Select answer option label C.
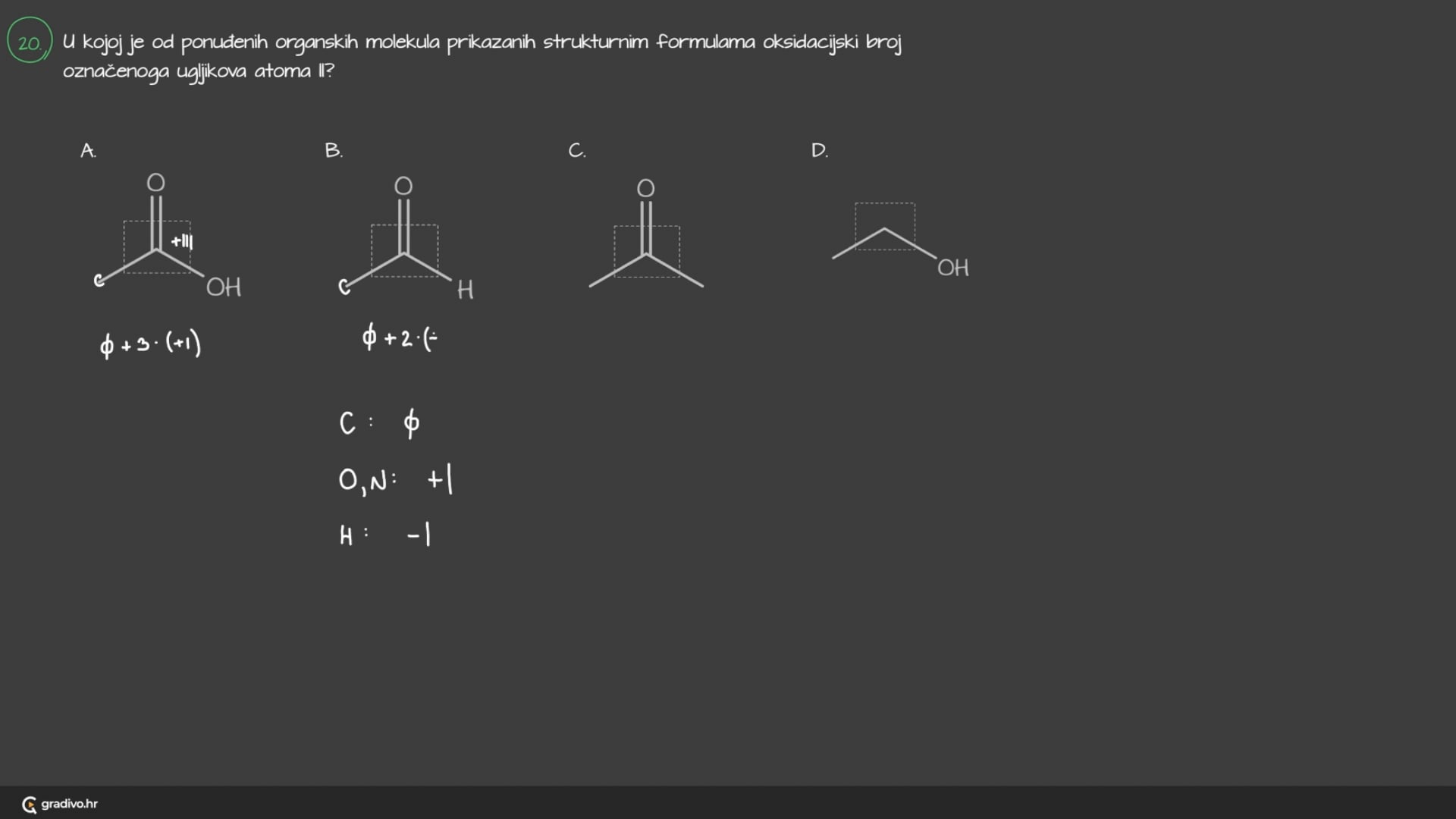Screen dimensions: 1456x819 576,150
